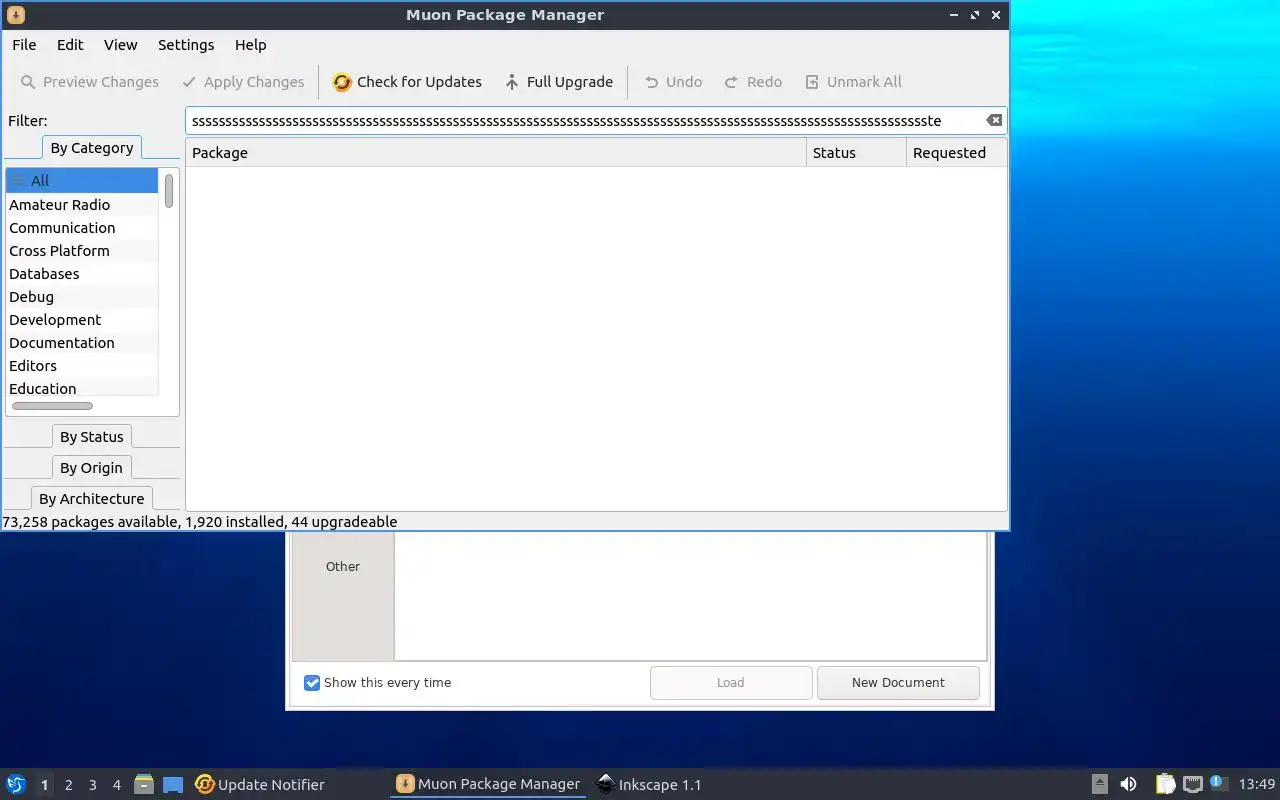Click the Undo toolbar button
1280x800 pixels.
tap(673, 82)
